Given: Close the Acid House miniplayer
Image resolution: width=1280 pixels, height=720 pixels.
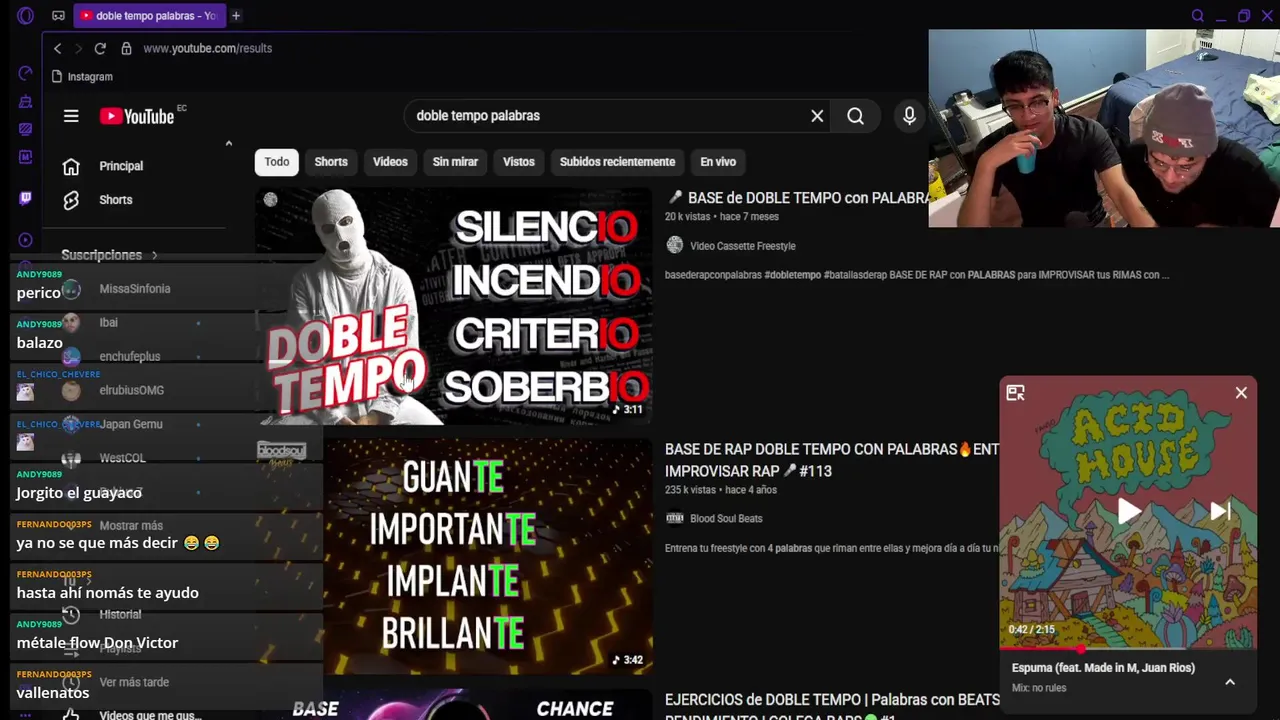Looking at the screenshot, I should click(x=1241, y=393).
